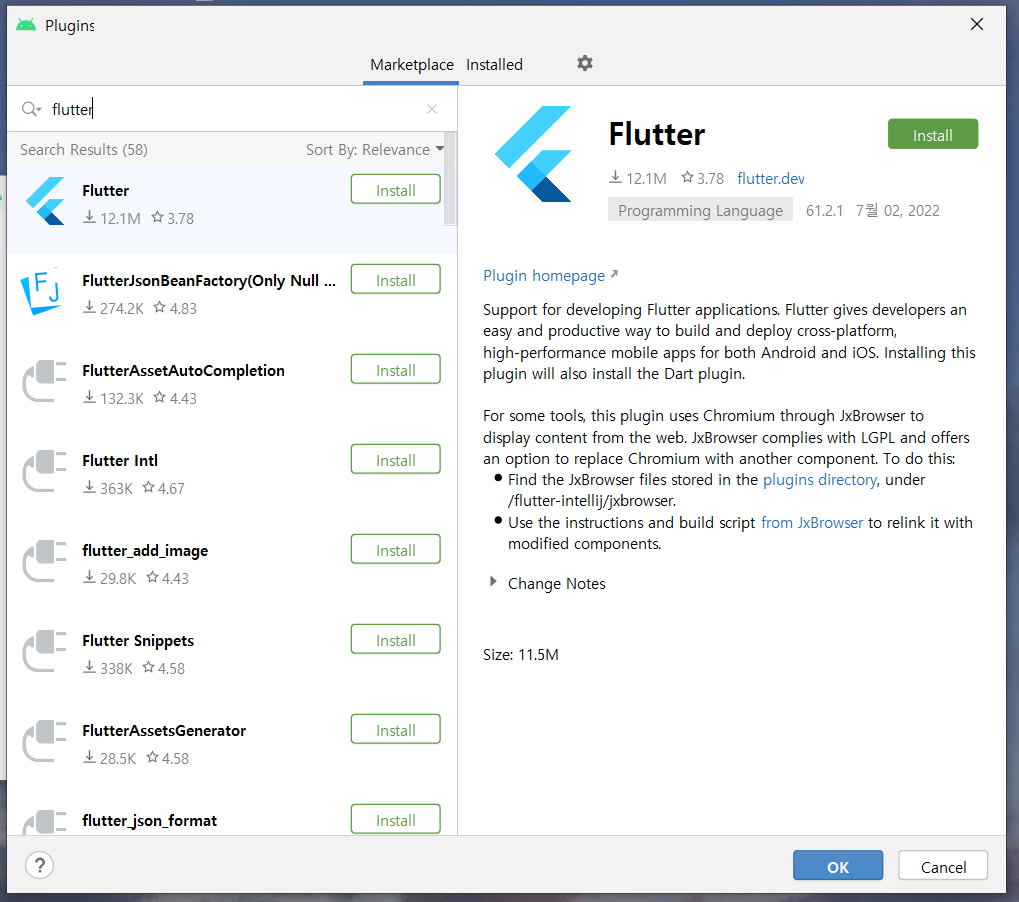
Task: Select the FlutterAssetsGenerator result name
Action: (164, 730)
